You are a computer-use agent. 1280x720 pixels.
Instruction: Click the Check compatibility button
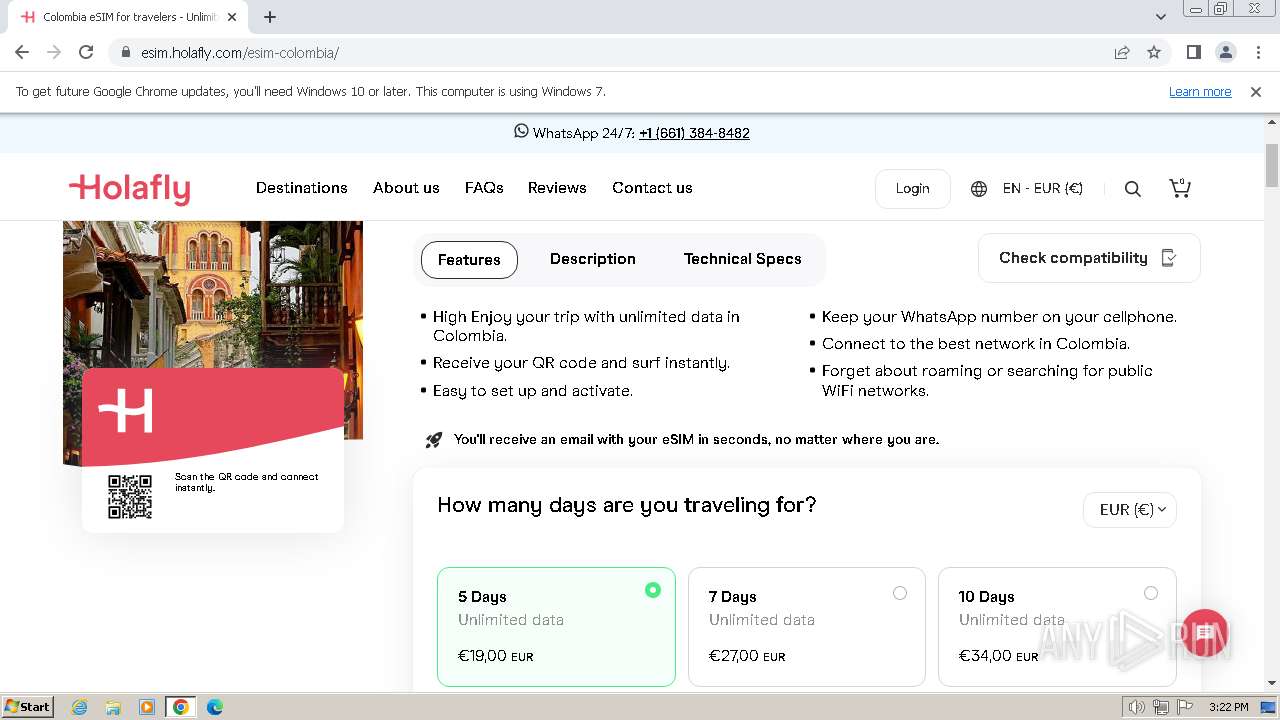point(1089,258)
